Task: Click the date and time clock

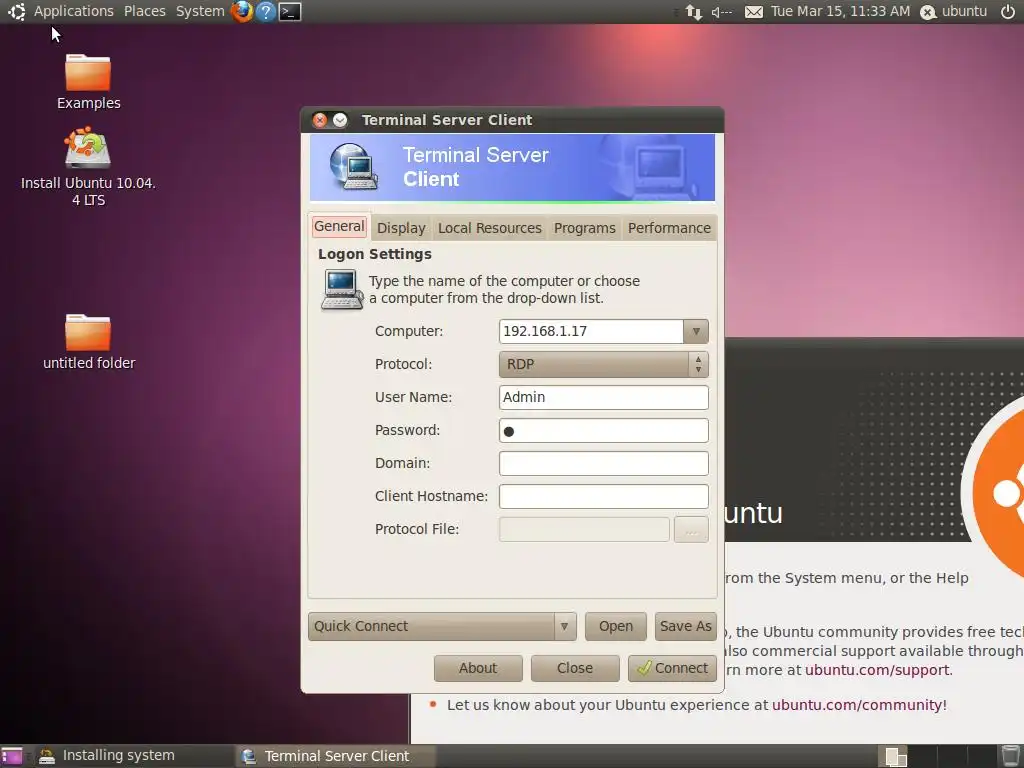Action: click(x=840, y=11)
